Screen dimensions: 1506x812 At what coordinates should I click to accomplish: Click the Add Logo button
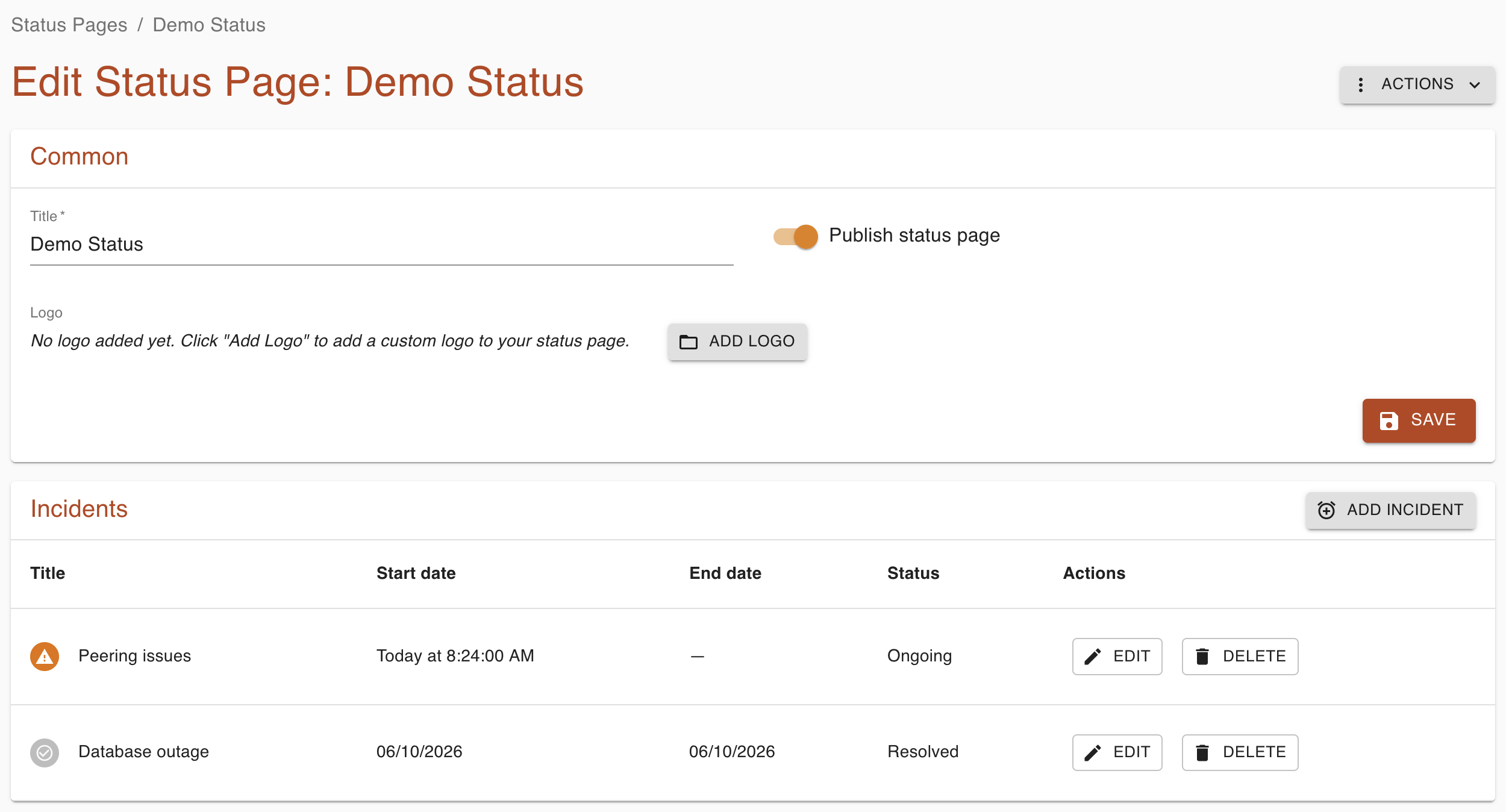[x=737, y=342]
